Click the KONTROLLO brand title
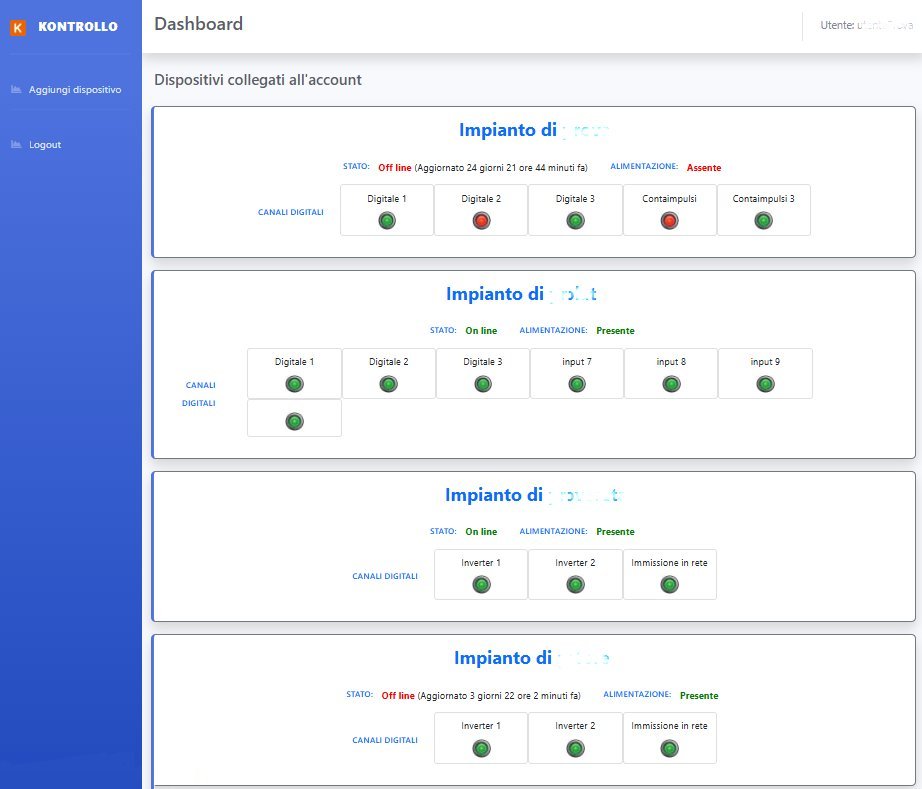Image resolution: width=922 pixels, height=789 pixels. tap(78, 26)
